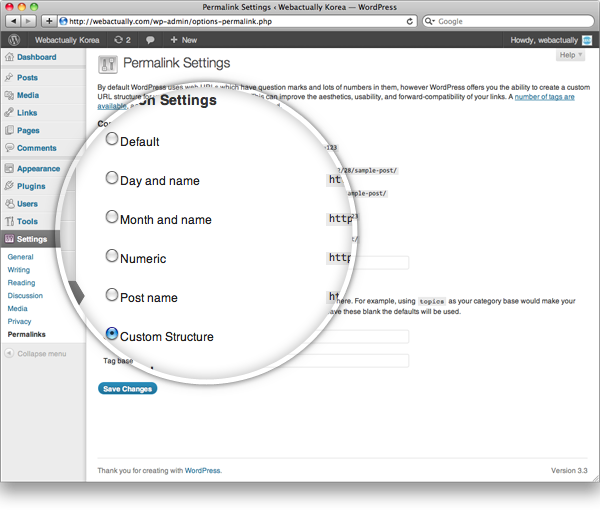Select the Month and name radio button
The image size is (600, 510).
[x=112, y=217]
